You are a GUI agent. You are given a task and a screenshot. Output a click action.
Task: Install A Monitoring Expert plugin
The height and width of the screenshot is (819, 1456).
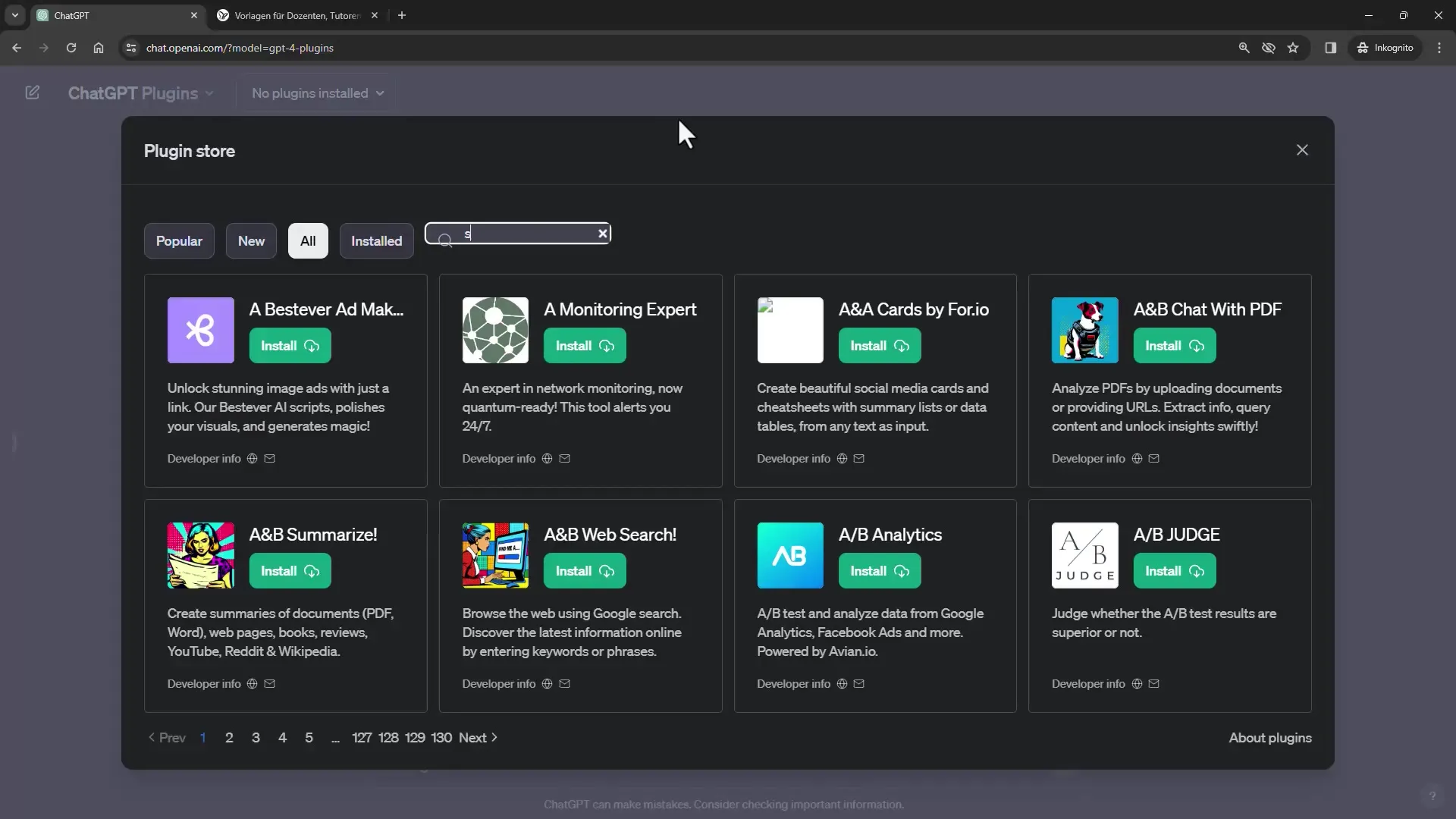[585, 346]
